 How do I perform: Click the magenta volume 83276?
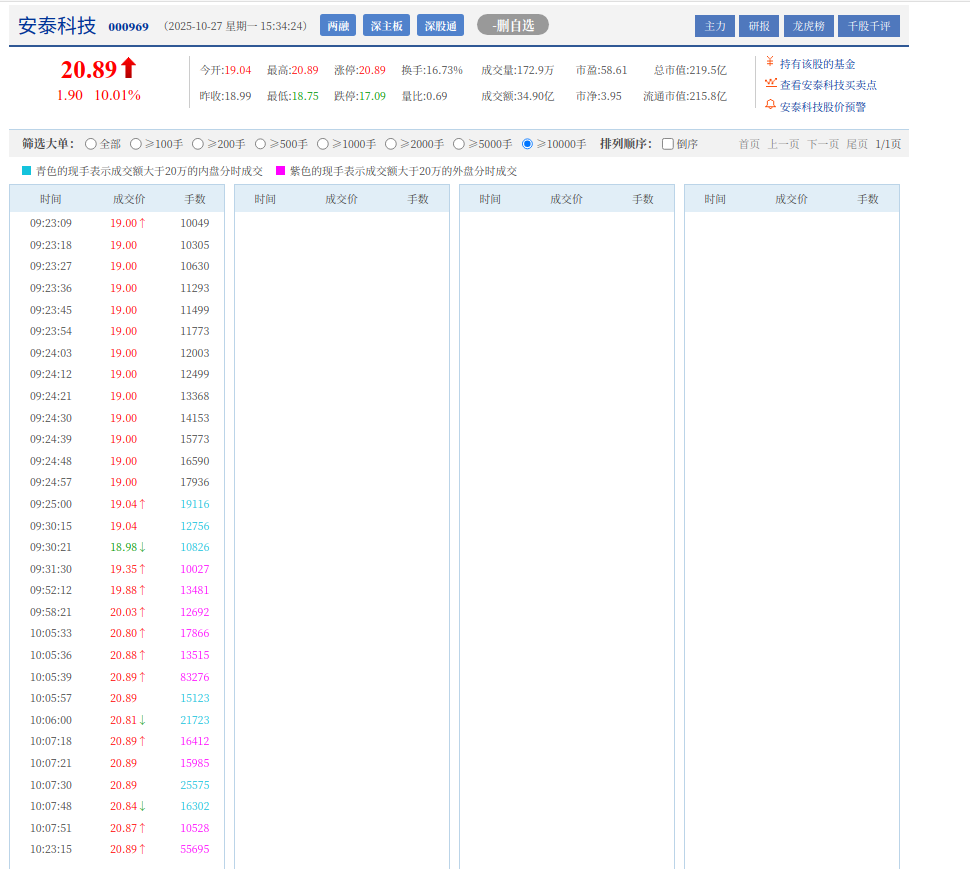(195, 677)
